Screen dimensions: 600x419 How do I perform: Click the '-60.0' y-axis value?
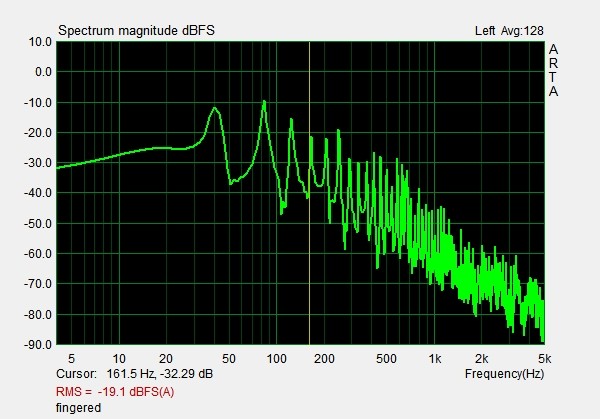(x=38, y=254)
